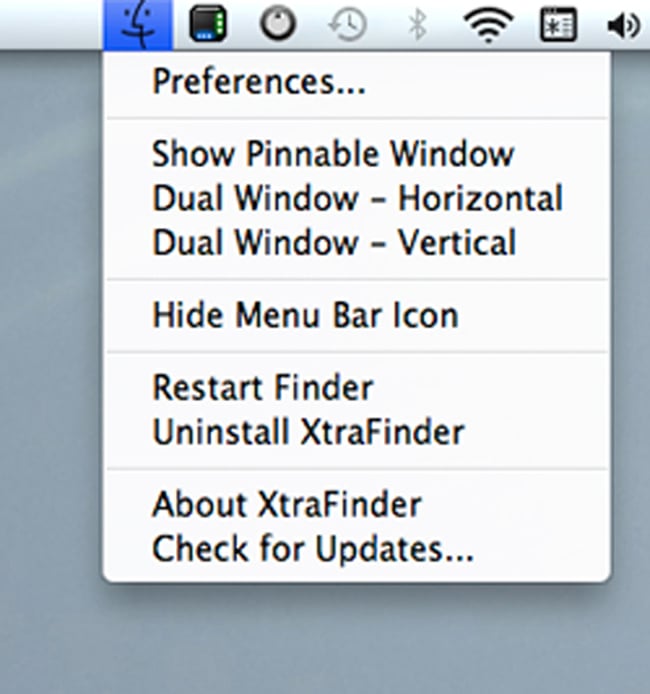Click the asterisk box menu bar icon

(x=558, y=25)
